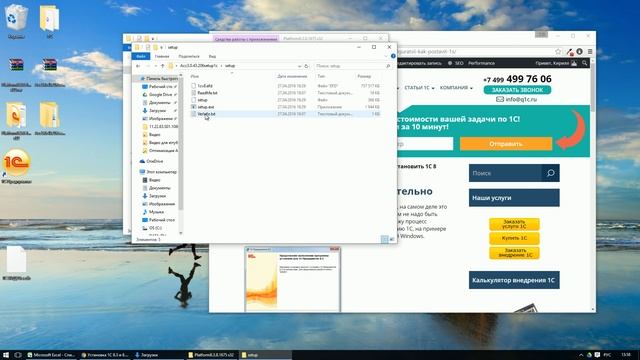Viewport: 640px width, 360px height.
Task: Open the installer screenshot thumbnail on webpage
Action: [292, 279]
